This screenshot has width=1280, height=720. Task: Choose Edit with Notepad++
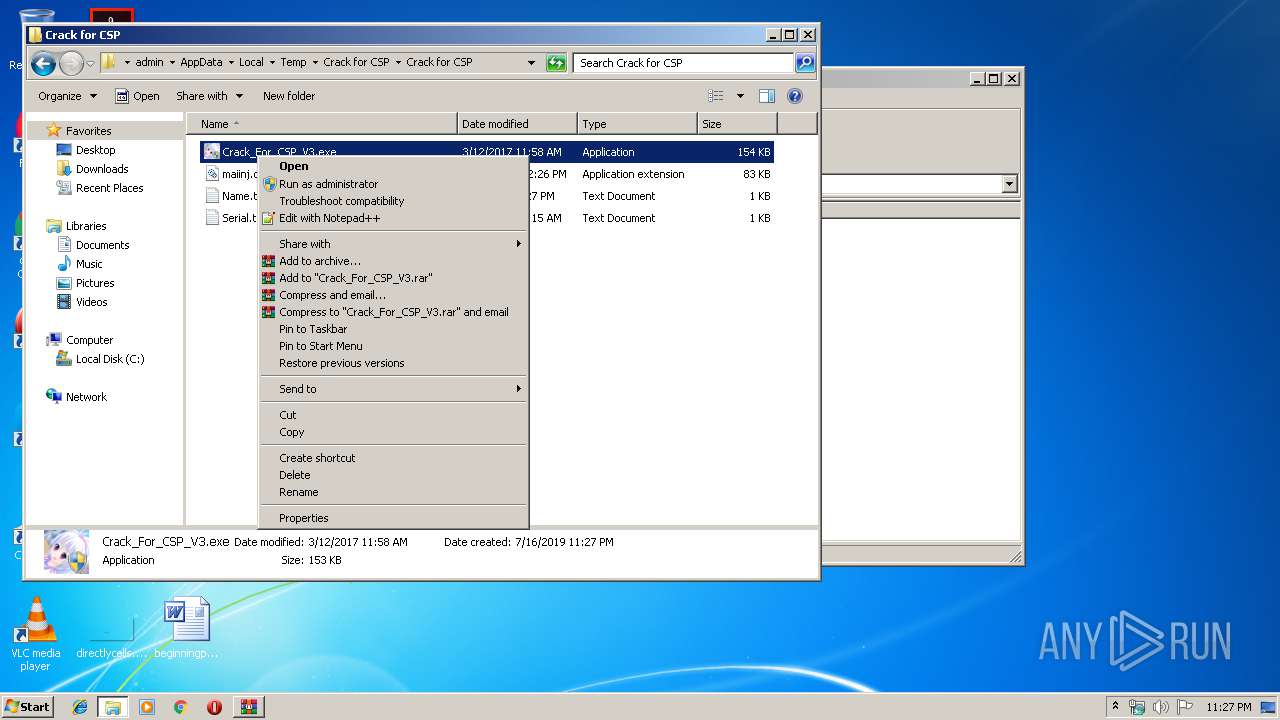(392, 218)
